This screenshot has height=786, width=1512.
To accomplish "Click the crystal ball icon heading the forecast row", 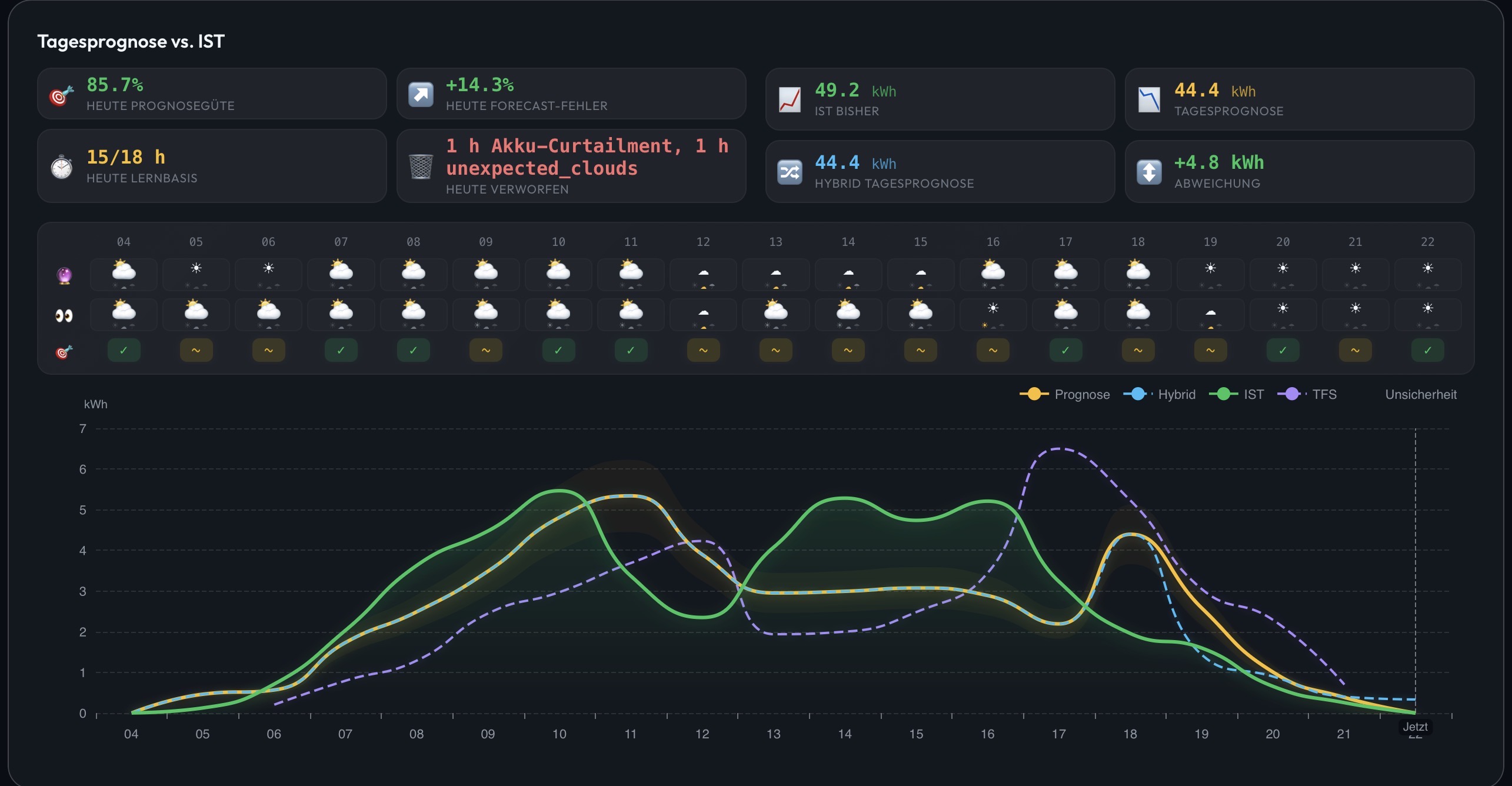I will tap(64, 275).
